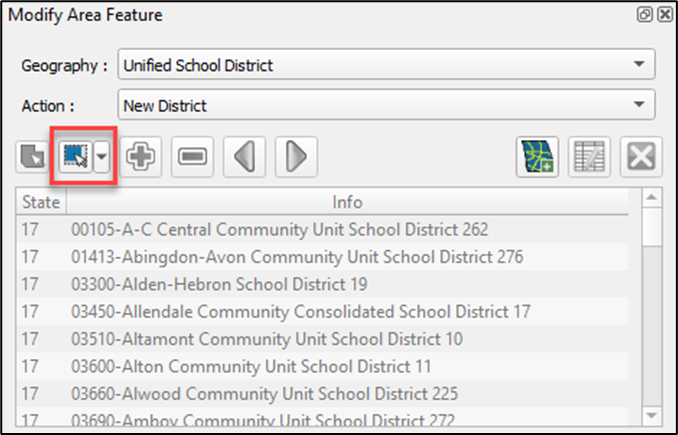Open the Geography combo box
The width and height of the screenshot is (678, 435).
(x=385, y=66)
